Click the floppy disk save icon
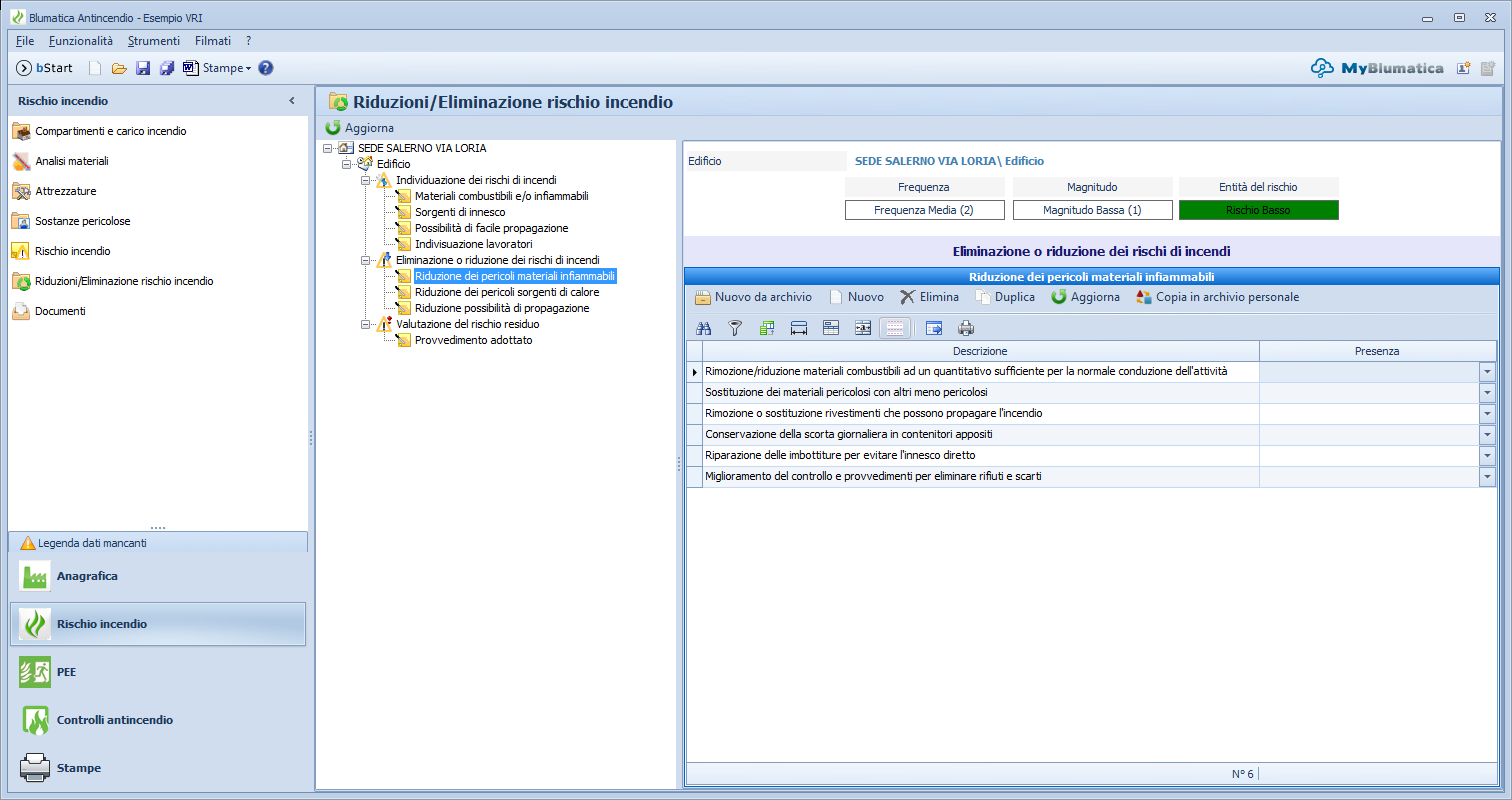 click(143, 68)
